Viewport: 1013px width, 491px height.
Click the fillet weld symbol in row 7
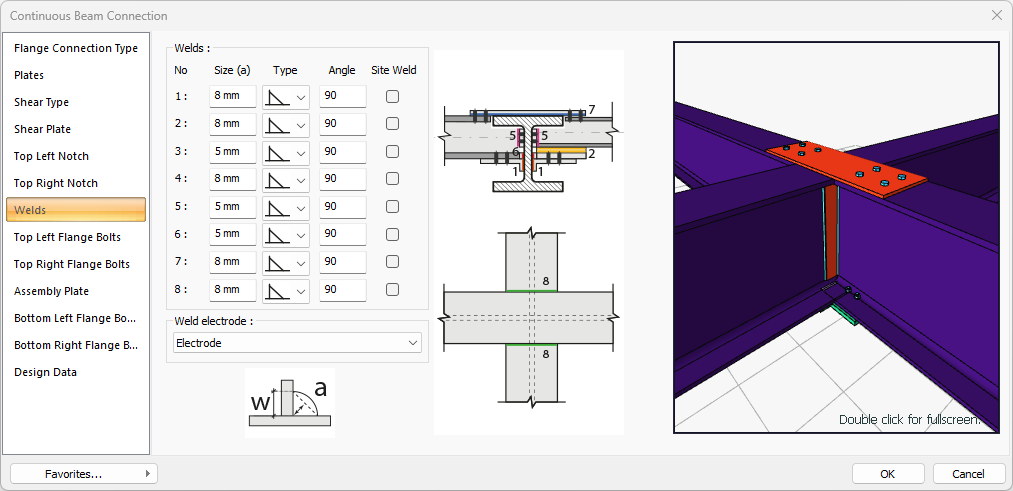(x=277, y=263)
